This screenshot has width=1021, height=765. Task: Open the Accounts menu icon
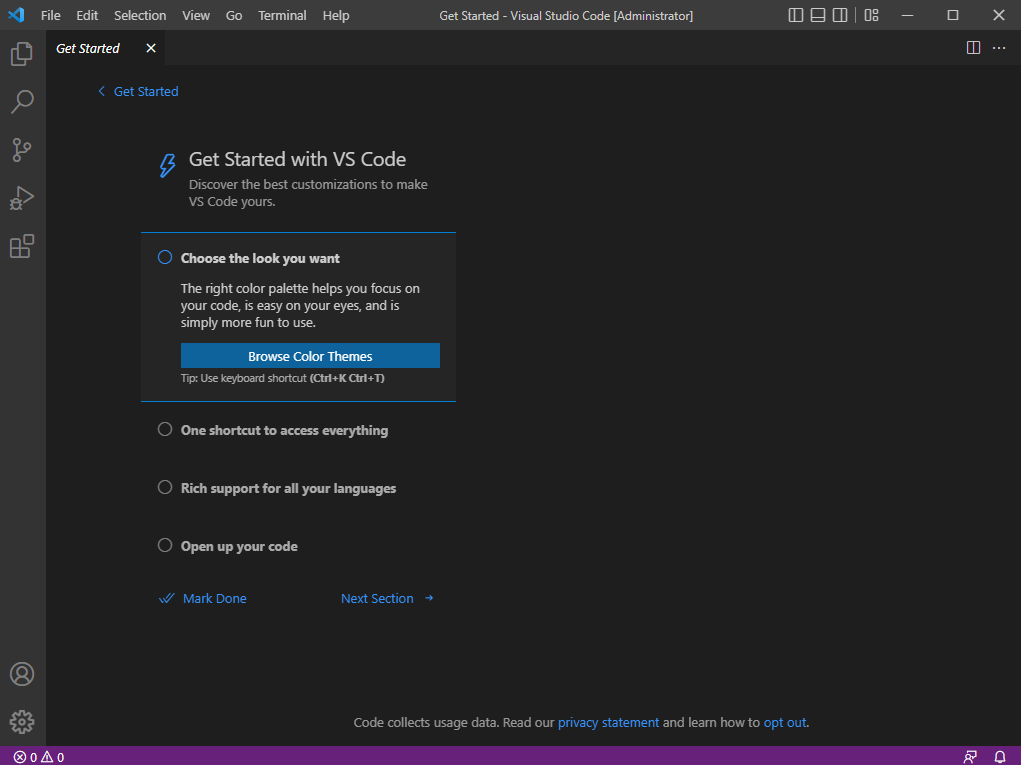click(x=22, y=674)
